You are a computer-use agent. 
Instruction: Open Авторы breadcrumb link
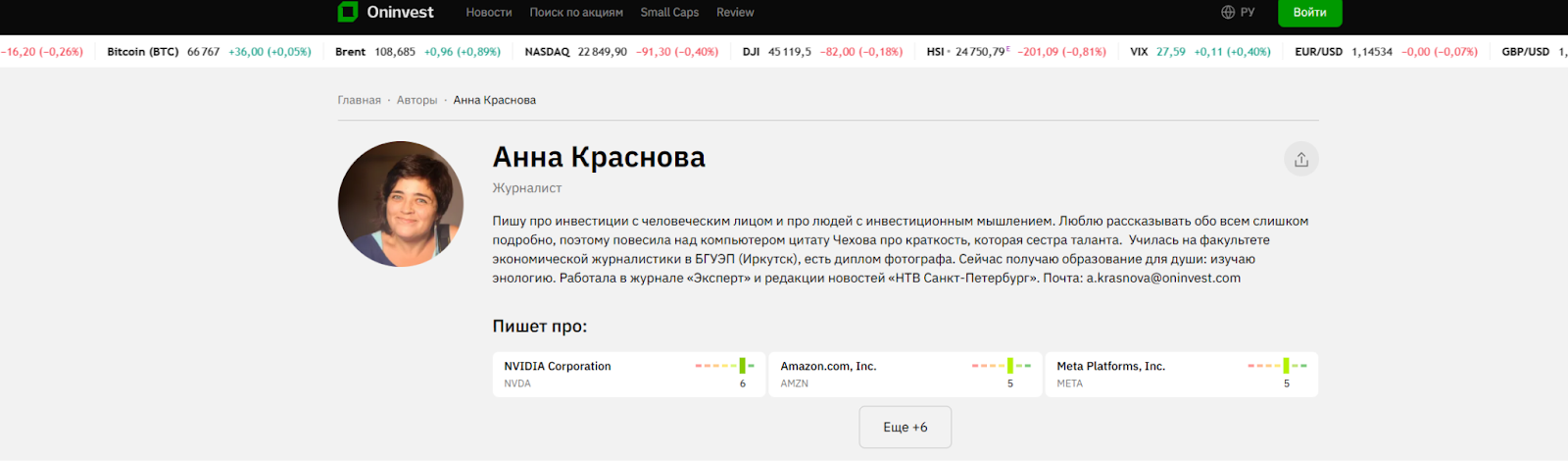click(416, 100)
